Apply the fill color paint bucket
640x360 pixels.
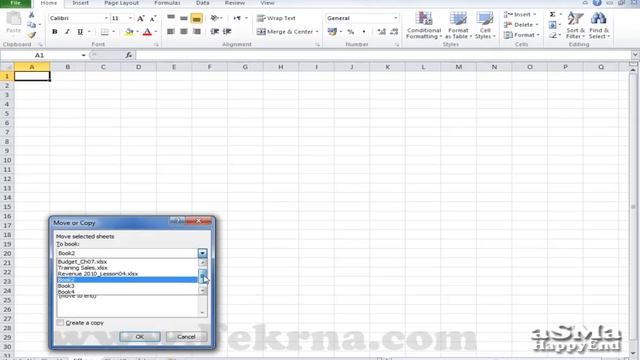[x=129, y=32]
